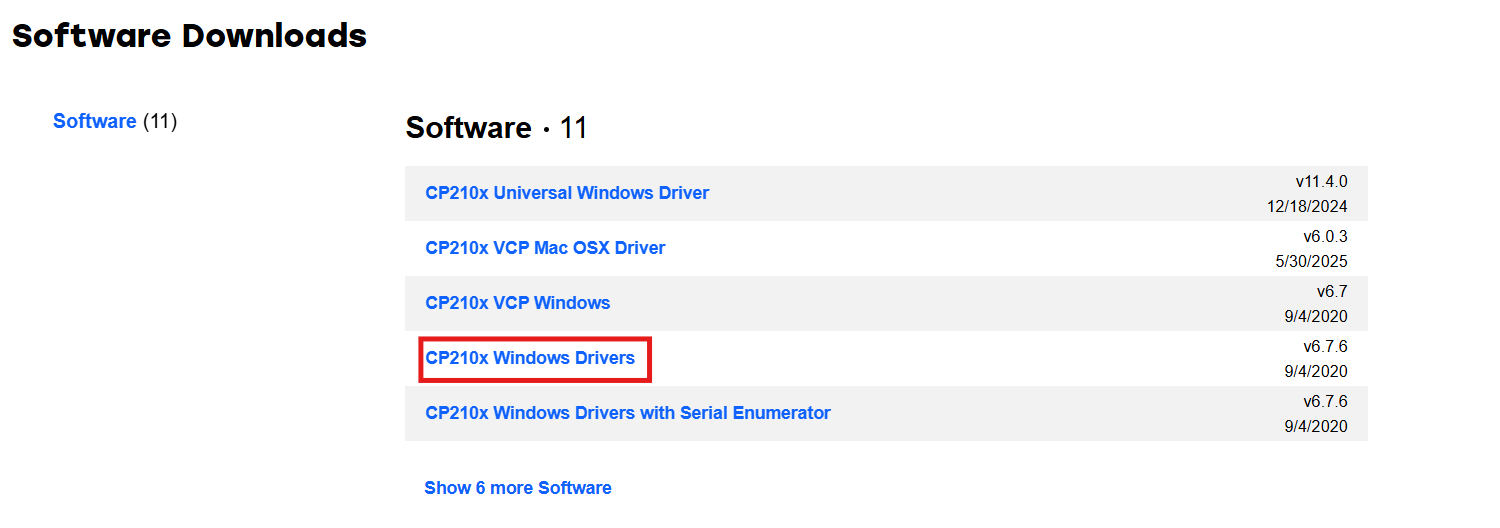The image size is (1500, 528).
Task: Download CP210x Universal Windows Driver
Action: pyautogui.click(x=567, y=193)
